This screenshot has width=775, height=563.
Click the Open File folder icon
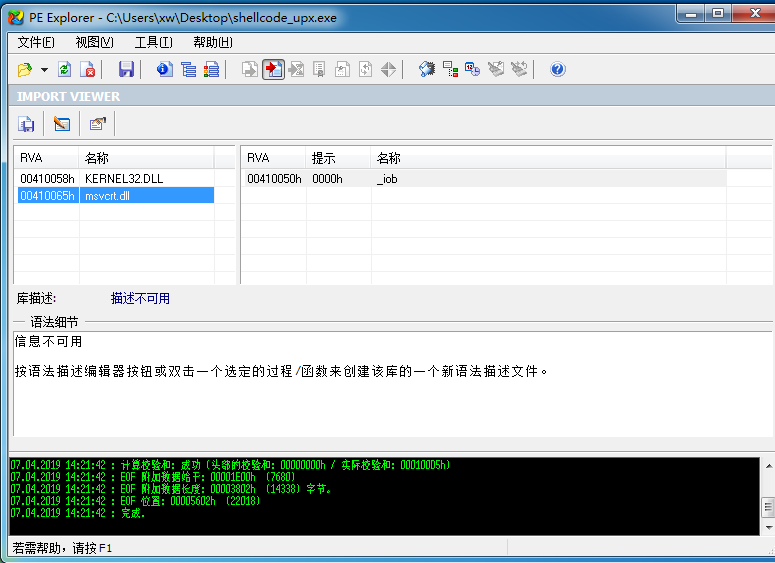tap(25, 70)
